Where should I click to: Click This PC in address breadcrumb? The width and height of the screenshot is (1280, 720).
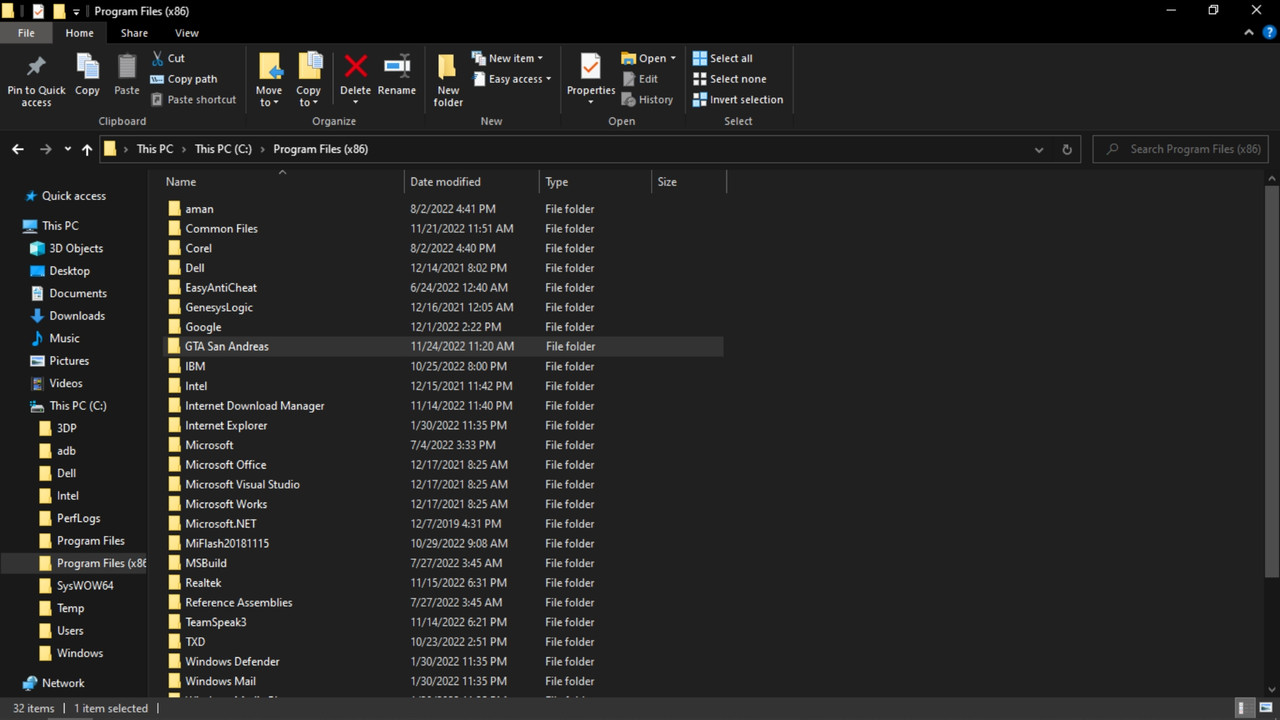click(155, 149)
